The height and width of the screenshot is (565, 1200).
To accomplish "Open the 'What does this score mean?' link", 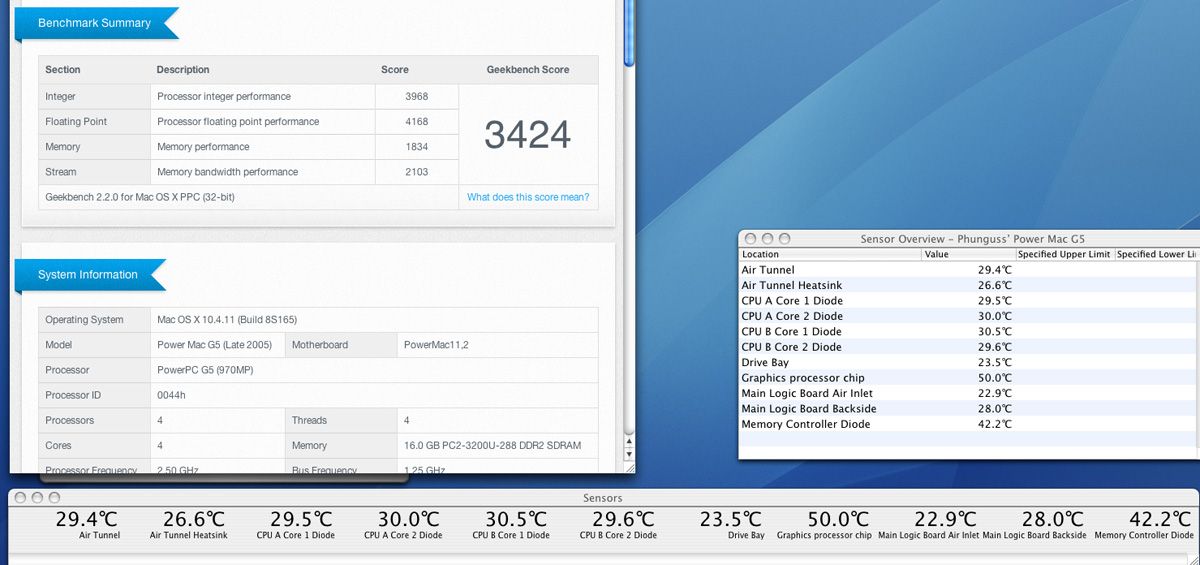I will 528,197.
